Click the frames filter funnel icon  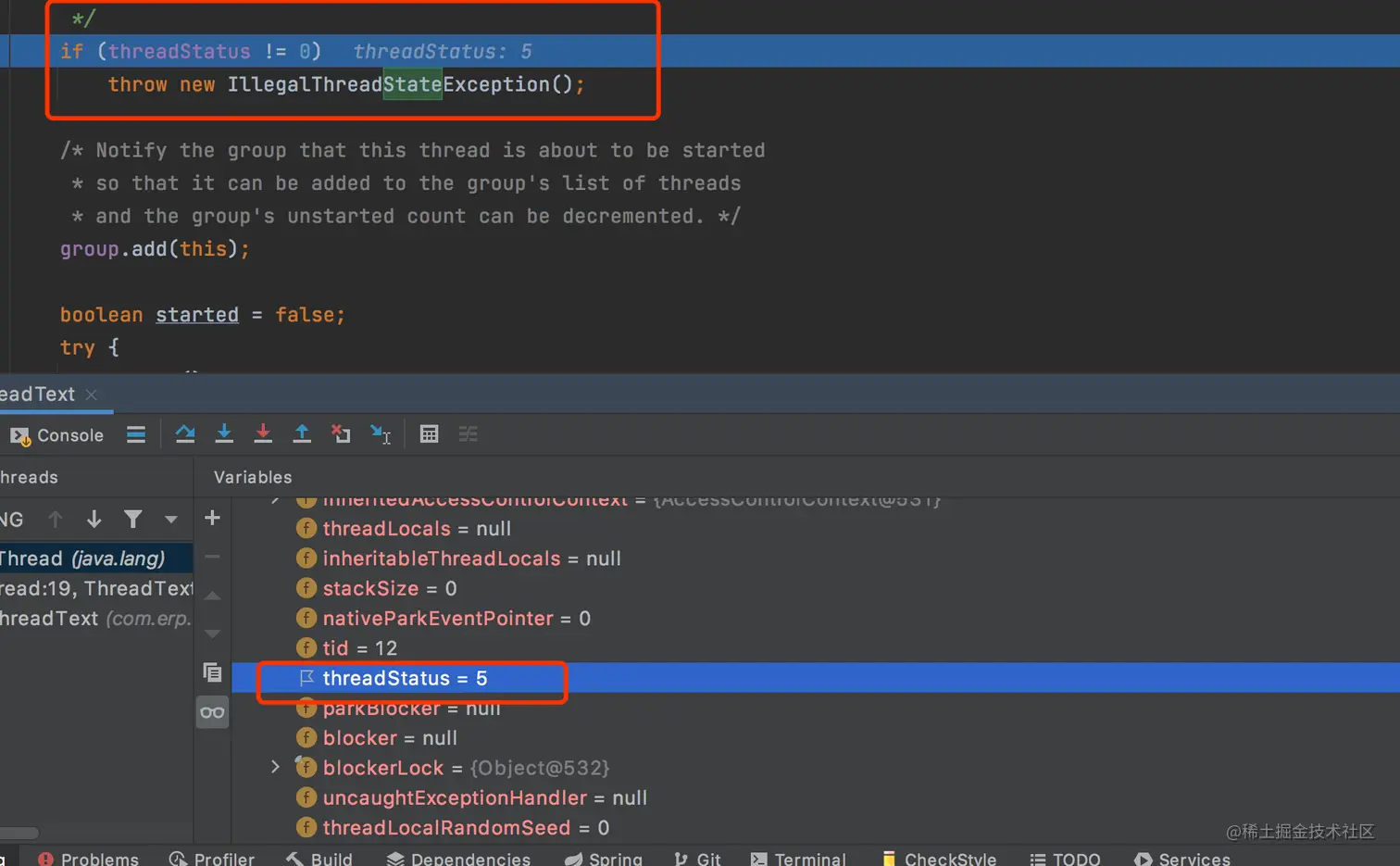133,520
